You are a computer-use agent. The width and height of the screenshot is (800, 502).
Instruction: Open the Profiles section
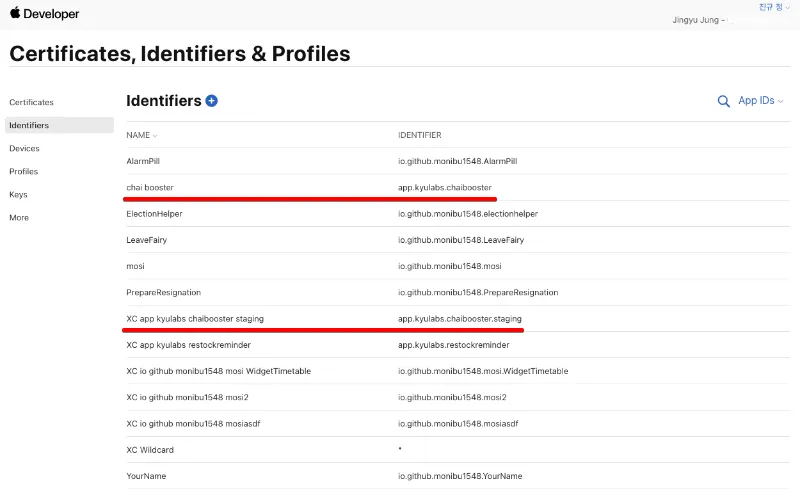23,171
